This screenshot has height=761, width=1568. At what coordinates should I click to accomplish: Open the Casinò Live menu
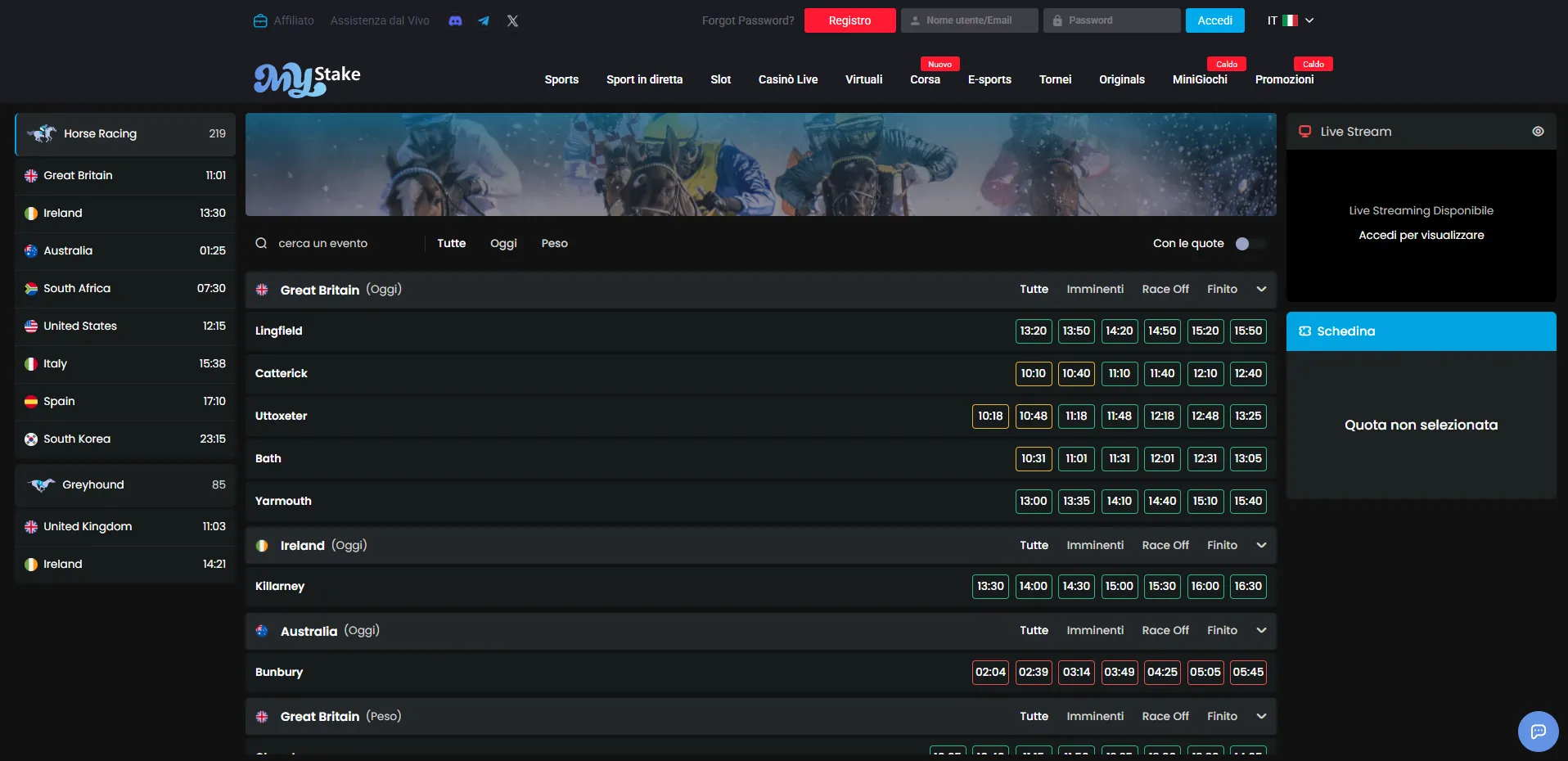(788, 79)
